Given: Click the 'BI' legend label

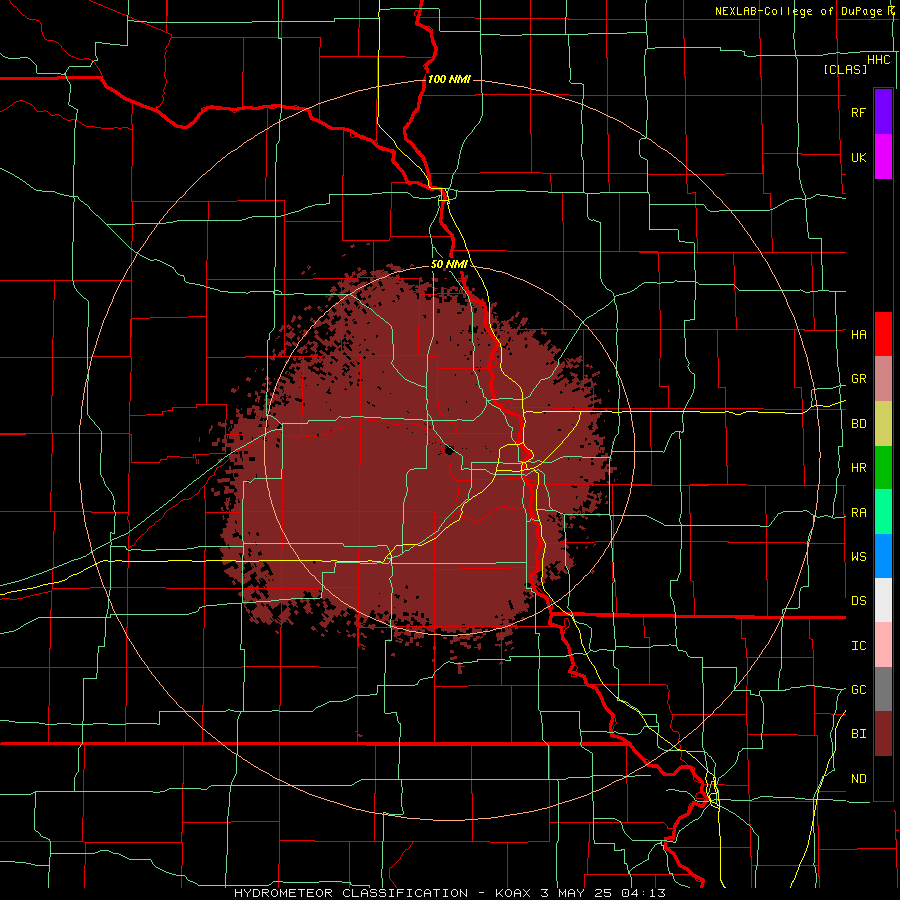Looking at the screenshot, I should tap(859, 734).
